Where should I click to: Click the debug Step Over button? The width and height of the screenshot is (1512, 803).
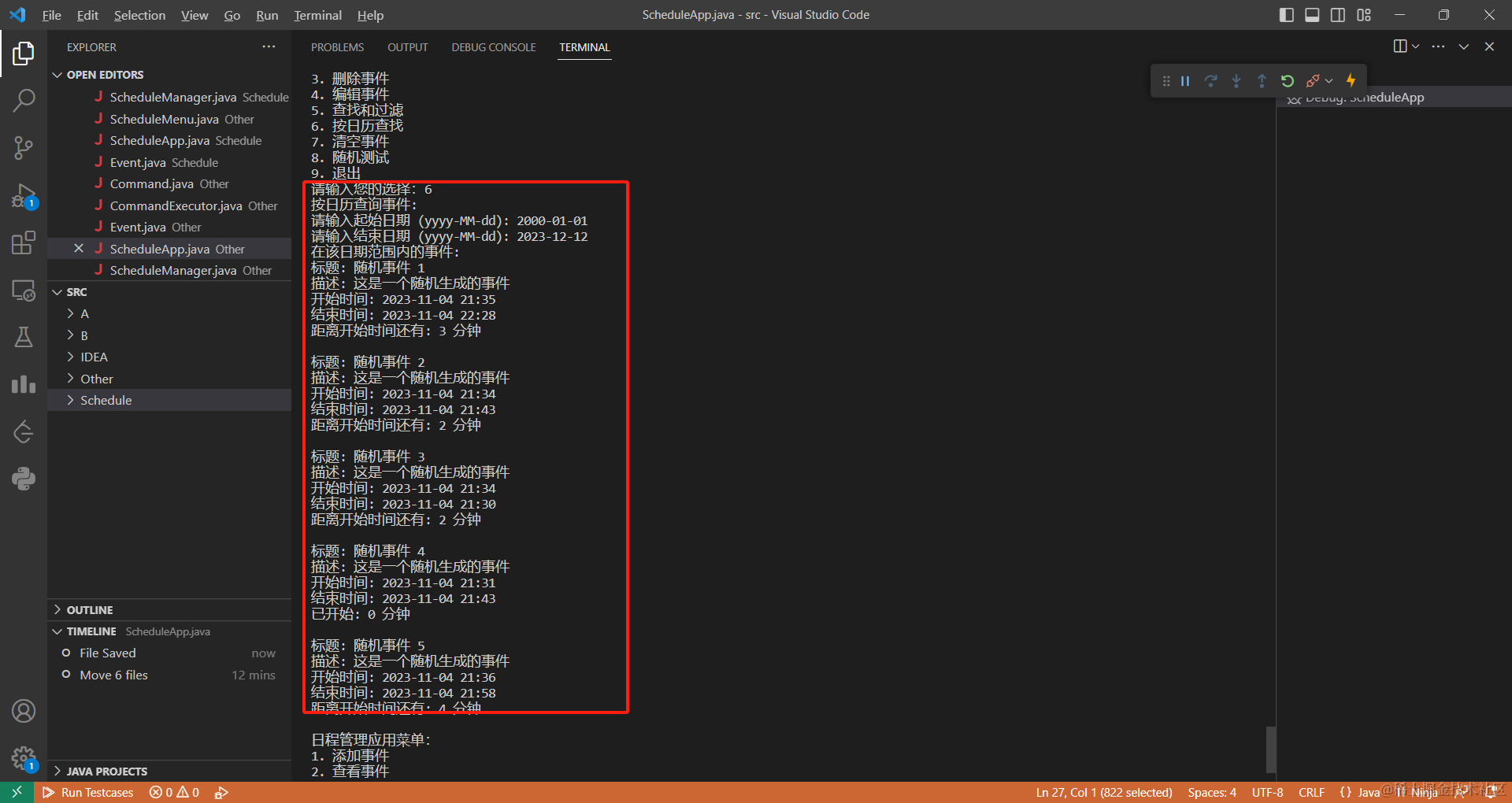1211,81
